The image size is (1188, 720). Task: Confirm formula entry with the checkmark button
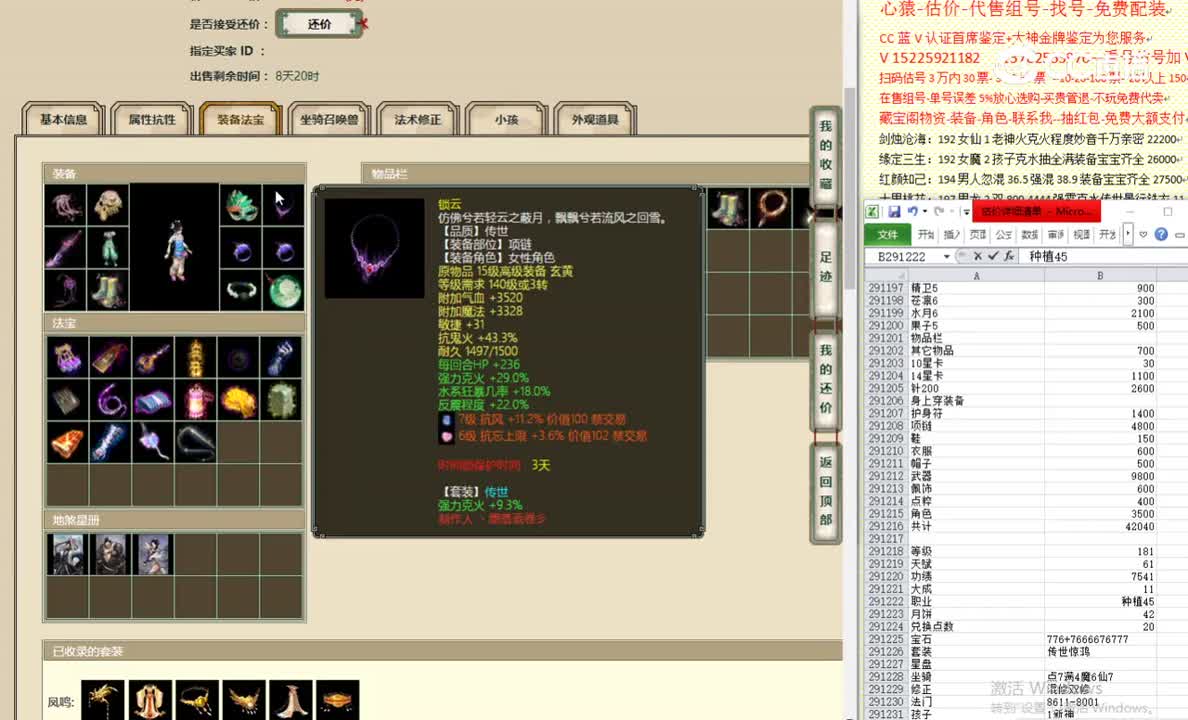tap(993, 255)
